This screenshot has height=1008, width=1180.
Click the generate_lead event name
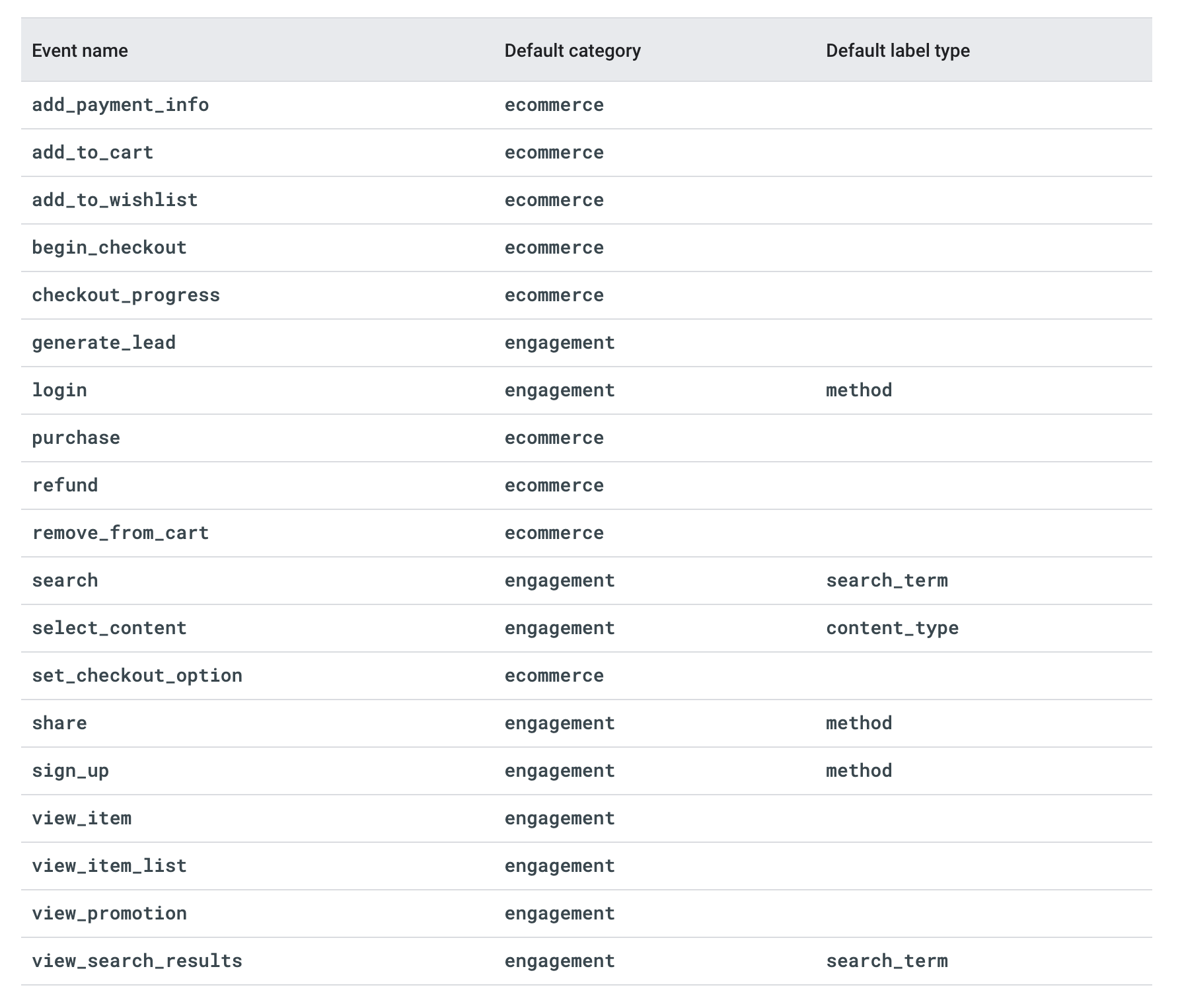(x=104, y=343)
